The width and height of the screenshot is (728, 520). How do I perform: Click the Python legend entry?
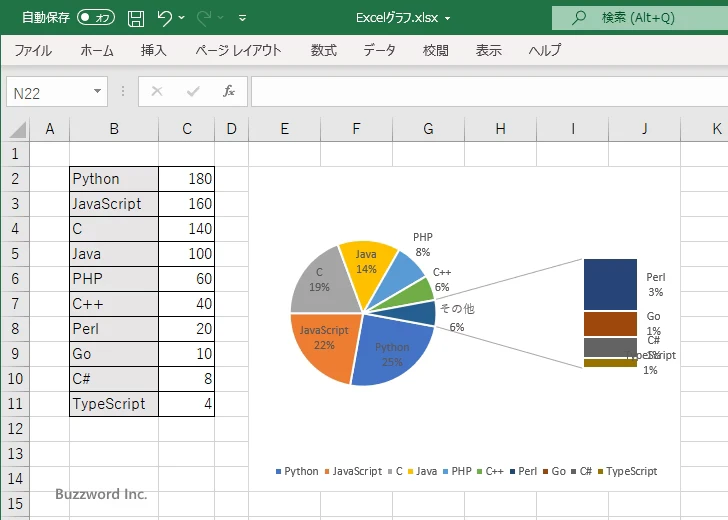[297, 471]
